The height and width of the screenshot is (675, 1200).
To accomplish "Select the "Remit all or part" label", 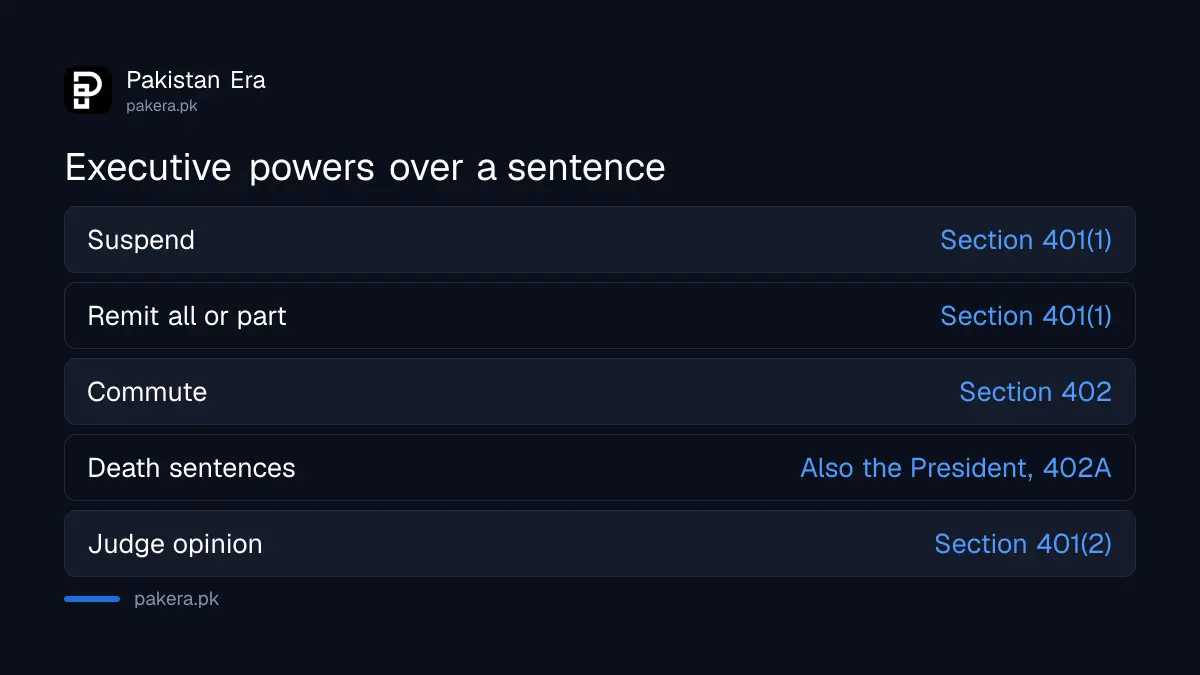I will 187,316.
